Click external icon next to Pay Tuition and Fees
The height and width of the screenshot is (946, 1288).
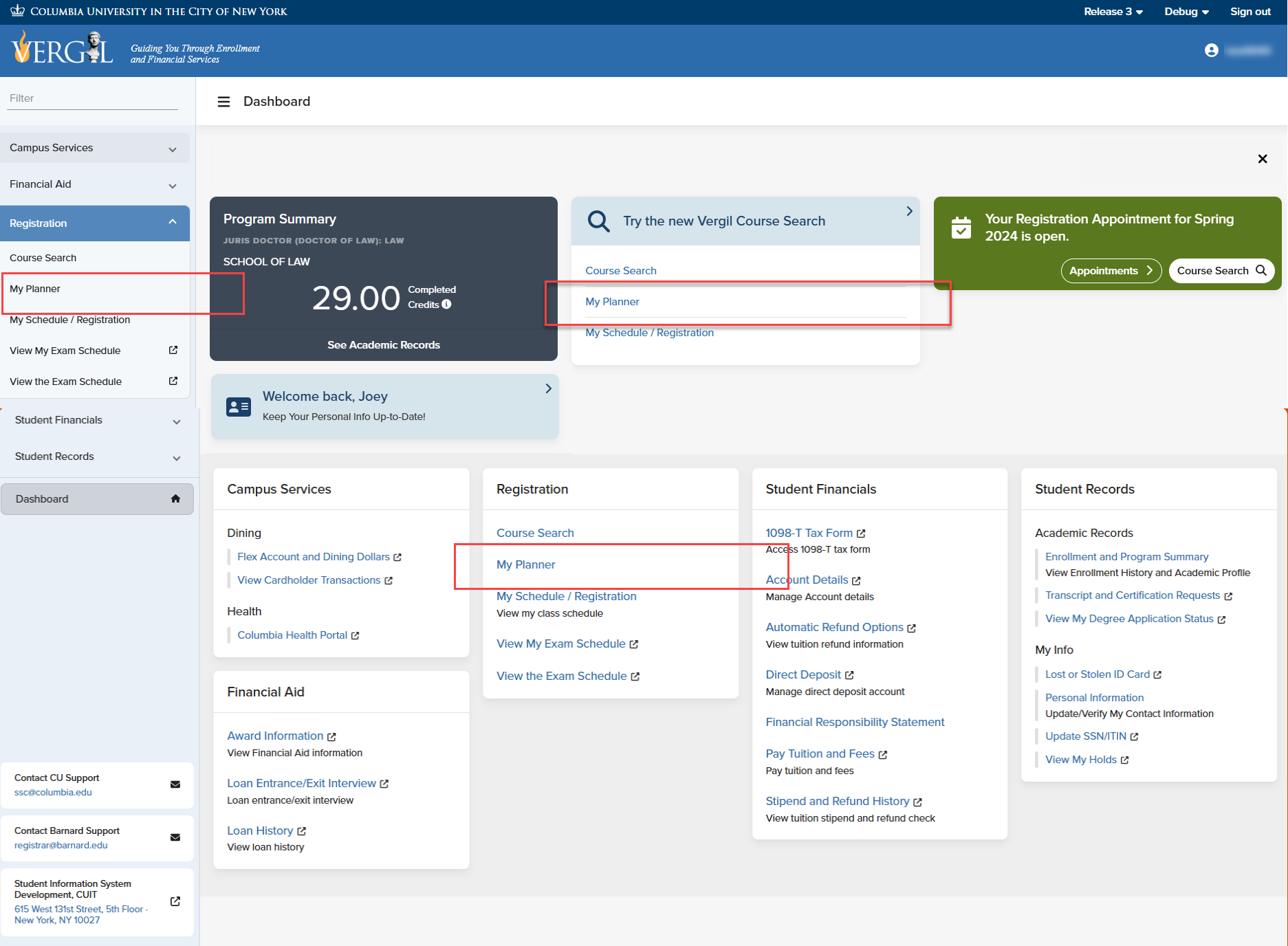(883, 755)
